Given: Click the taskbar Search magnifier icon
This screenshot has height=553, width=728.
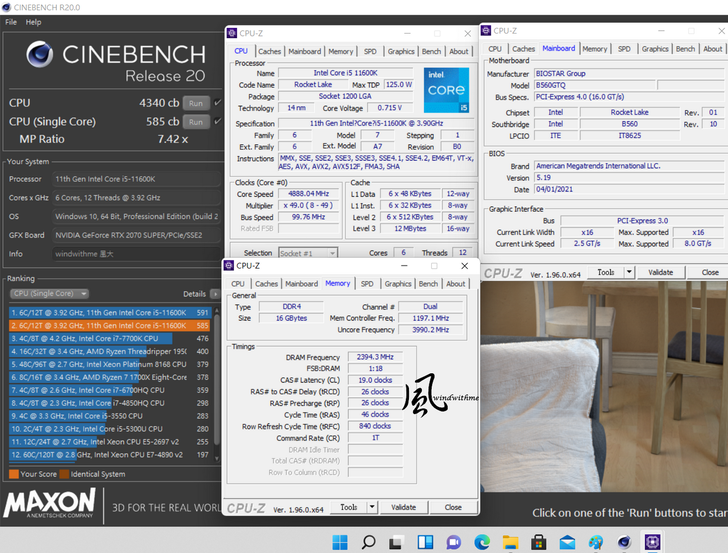Looking at the screenshot, I should 368,542.
